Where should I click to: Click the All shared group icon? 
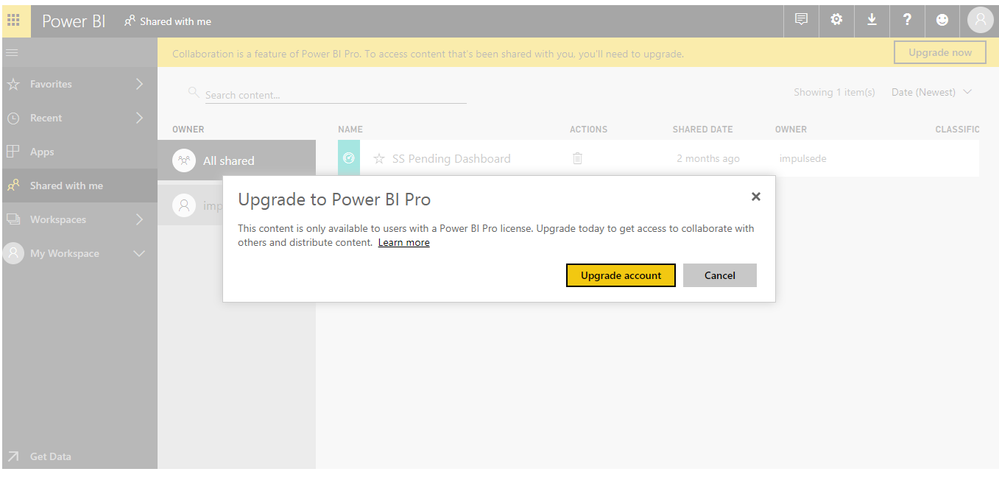click(x=183, y=160)
